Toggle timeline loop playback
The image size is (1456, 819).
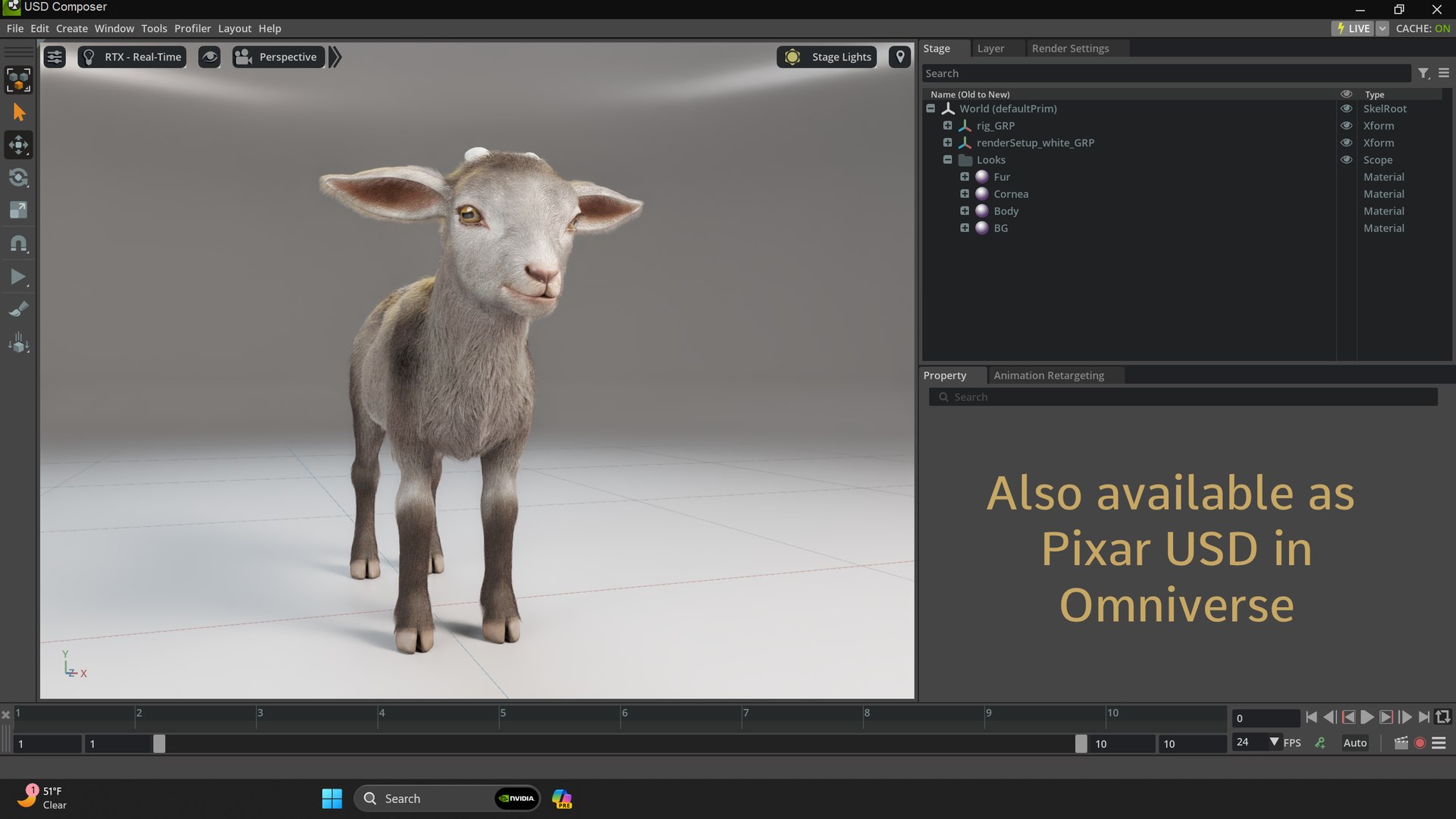click(x=1443, y=717)
